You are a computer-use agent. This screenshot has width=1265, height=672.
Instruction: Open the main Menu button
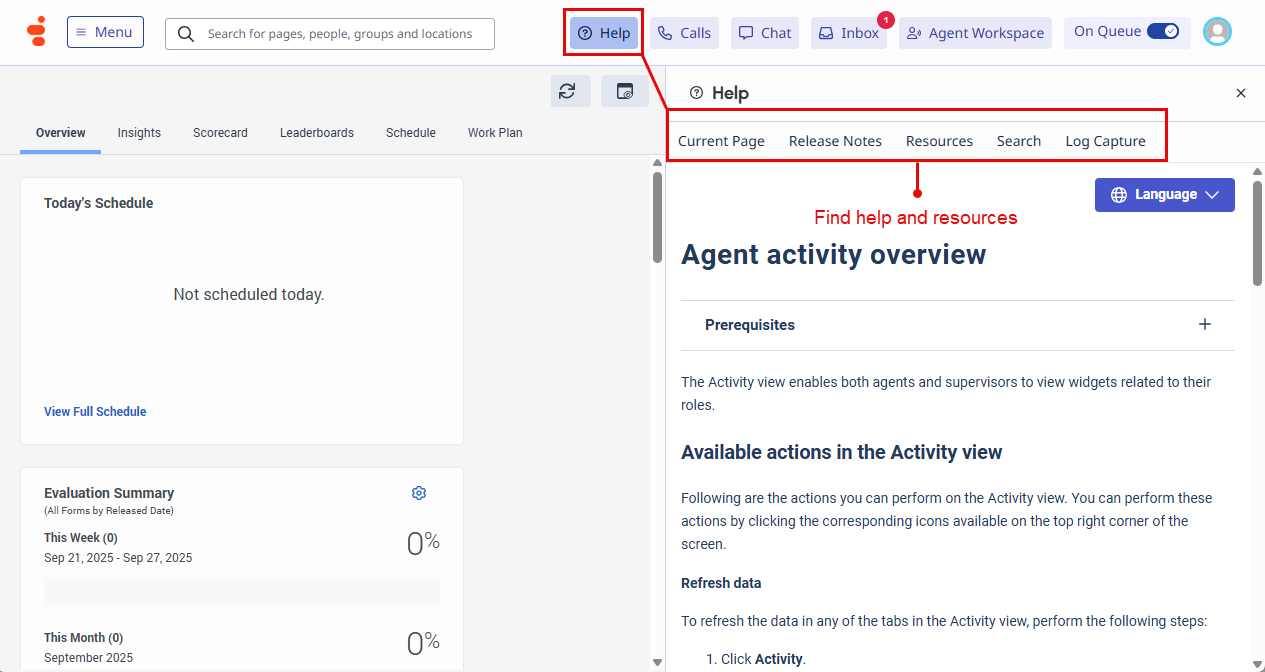[105, 32]
